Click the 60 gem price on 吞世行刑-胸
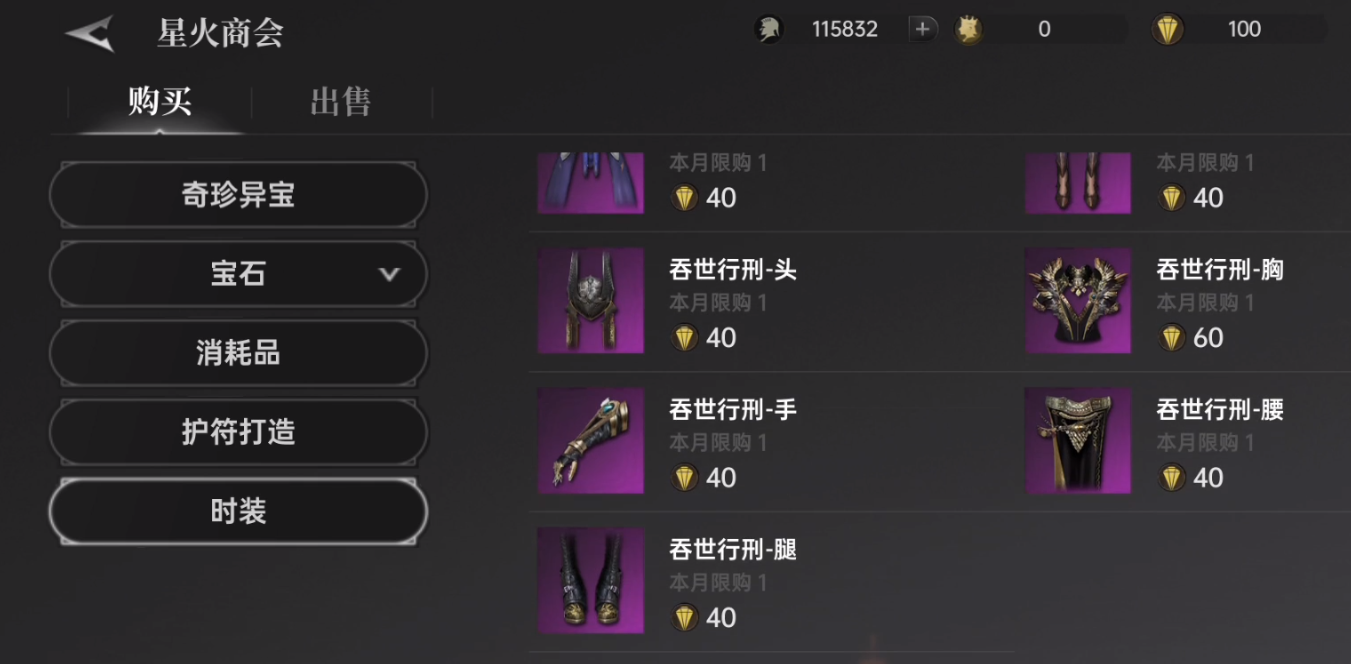This screenshot has height=664, width=1351. click(x=1208, y=338)
